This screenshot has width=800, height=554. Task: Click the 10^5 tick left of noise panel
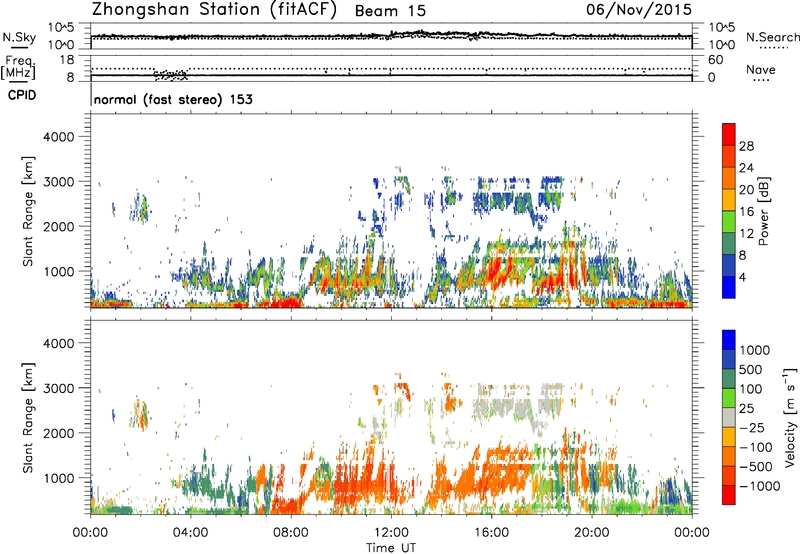(x=61, y=27)
